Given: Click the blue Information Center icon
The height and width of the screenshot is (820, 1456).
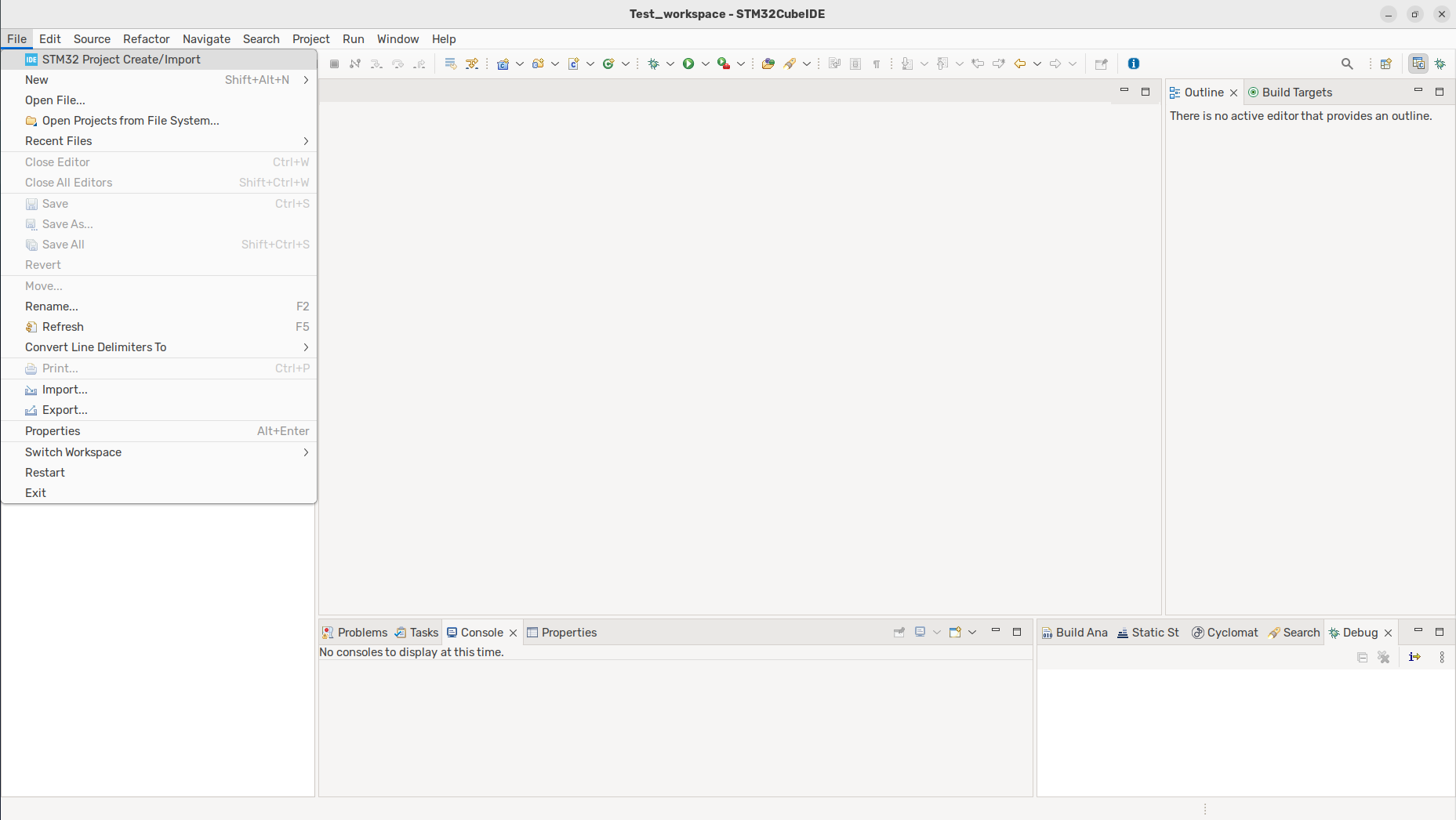Looking at the screenshot, I should pos(1134,64).
